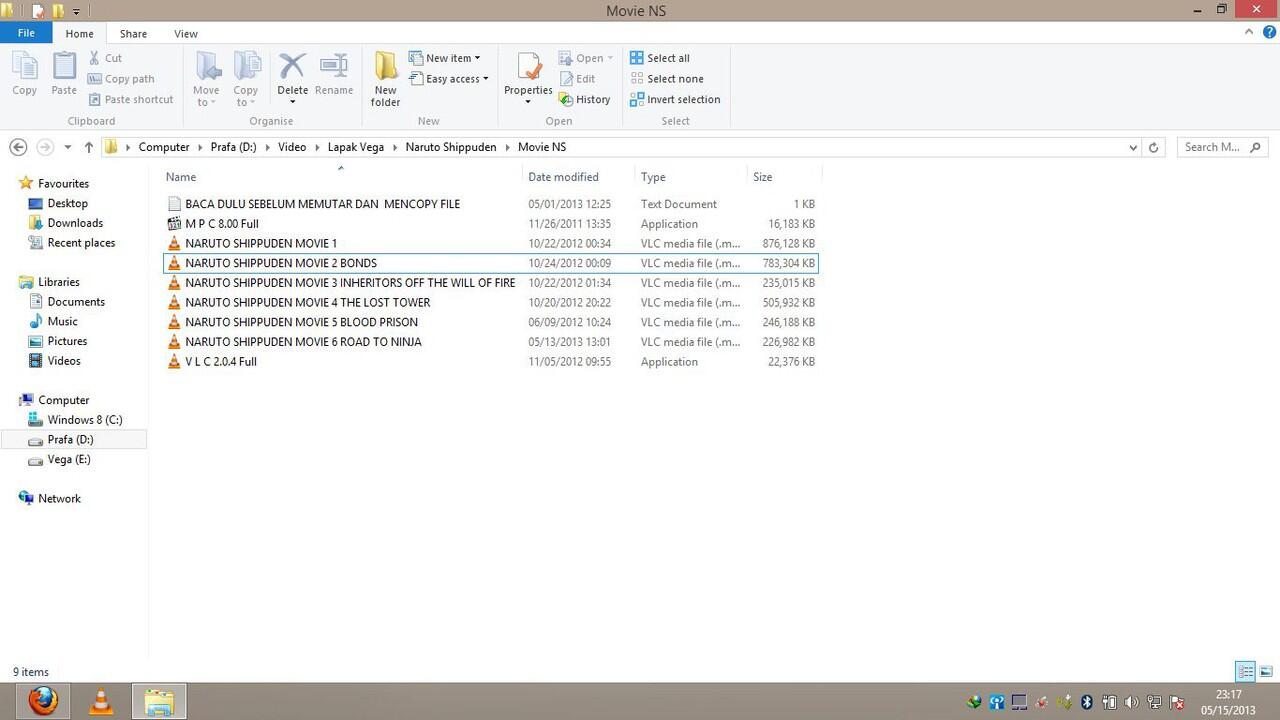Select V L C 2.0.4 Full application
Viewport: 1280px width, 720px height.
click(221, 361)
